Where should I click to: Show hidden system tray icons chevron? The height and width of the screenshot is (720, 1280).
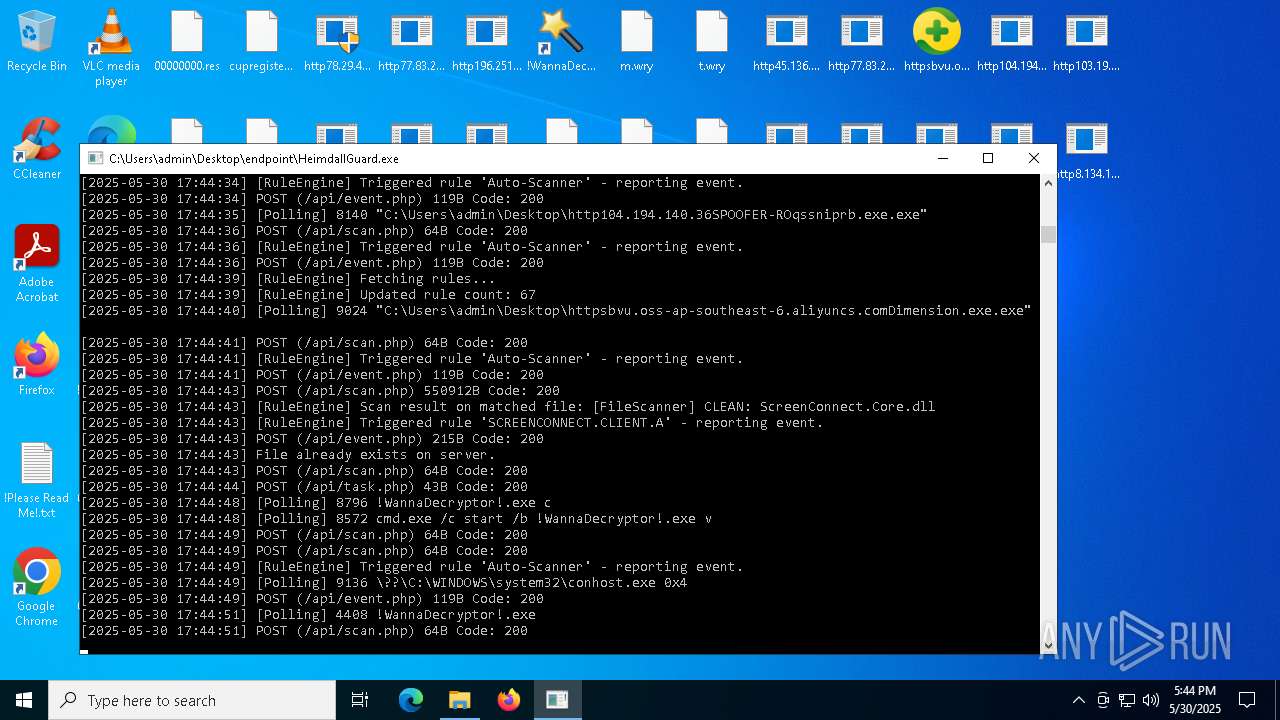[1078, 700]
